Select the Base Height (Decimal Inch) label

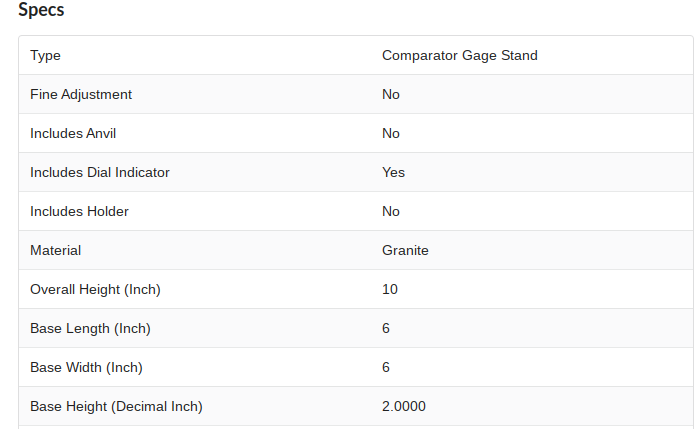coord(116,407)
